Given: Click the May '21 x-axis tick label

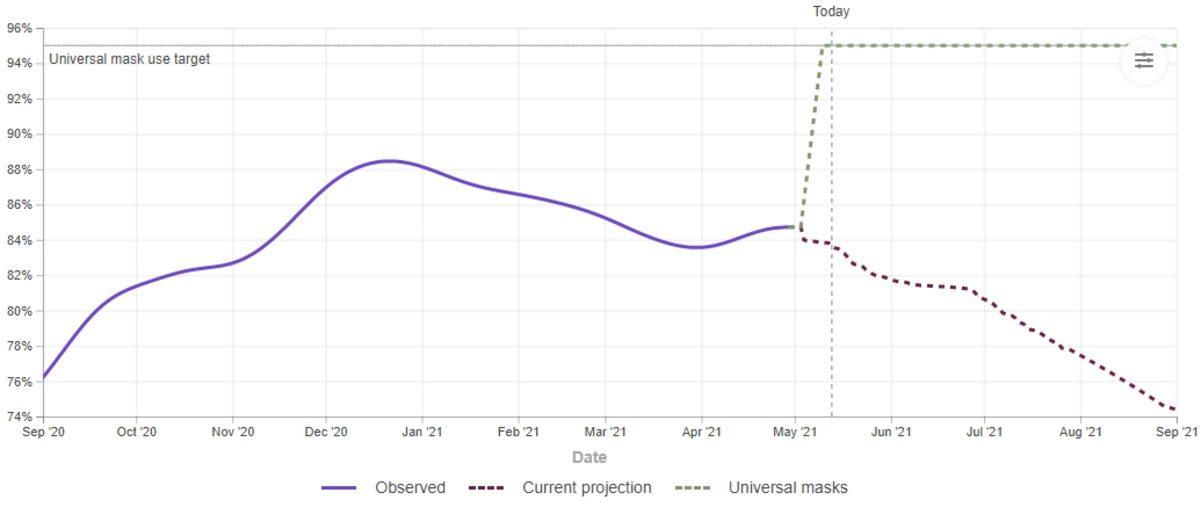Looking at the screenshot, I should pos(795,432).
